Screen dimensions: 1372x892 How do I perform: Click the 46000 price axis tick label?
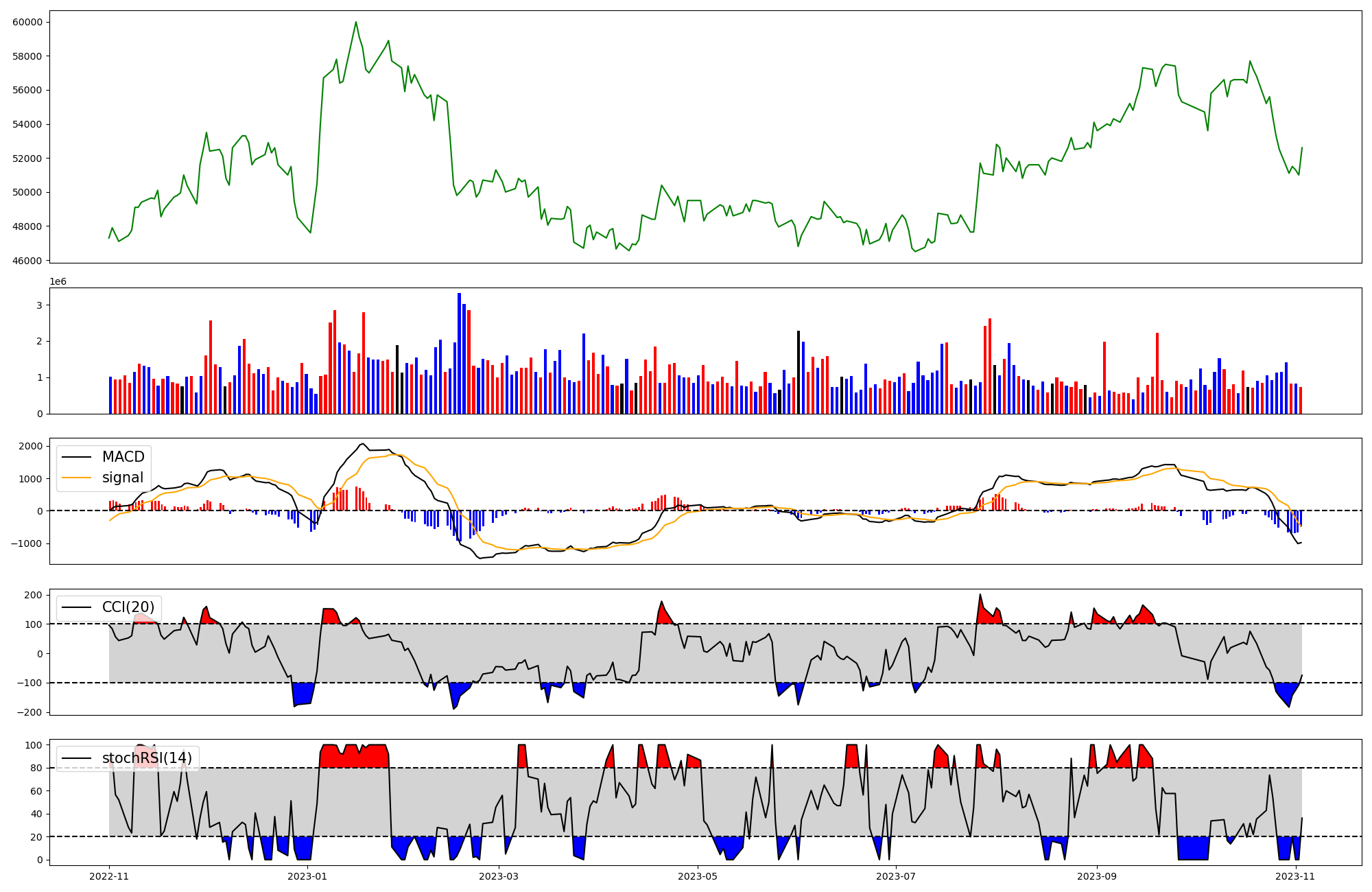pyautogui.click(x=27, y=261)
